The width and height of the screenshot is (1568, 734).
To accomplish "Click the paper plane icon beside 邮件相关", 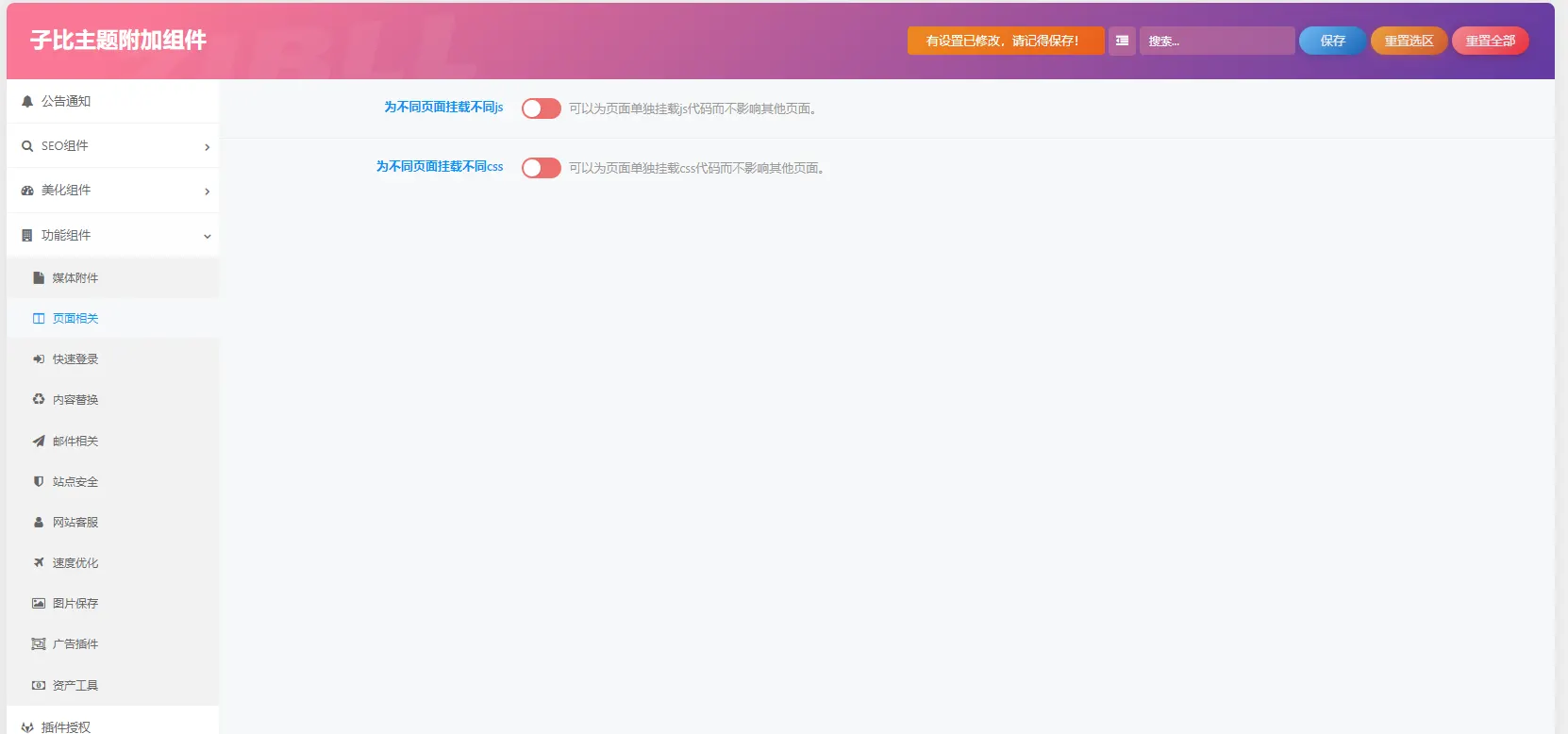I will pyautogui.click(x=39, y=441).
